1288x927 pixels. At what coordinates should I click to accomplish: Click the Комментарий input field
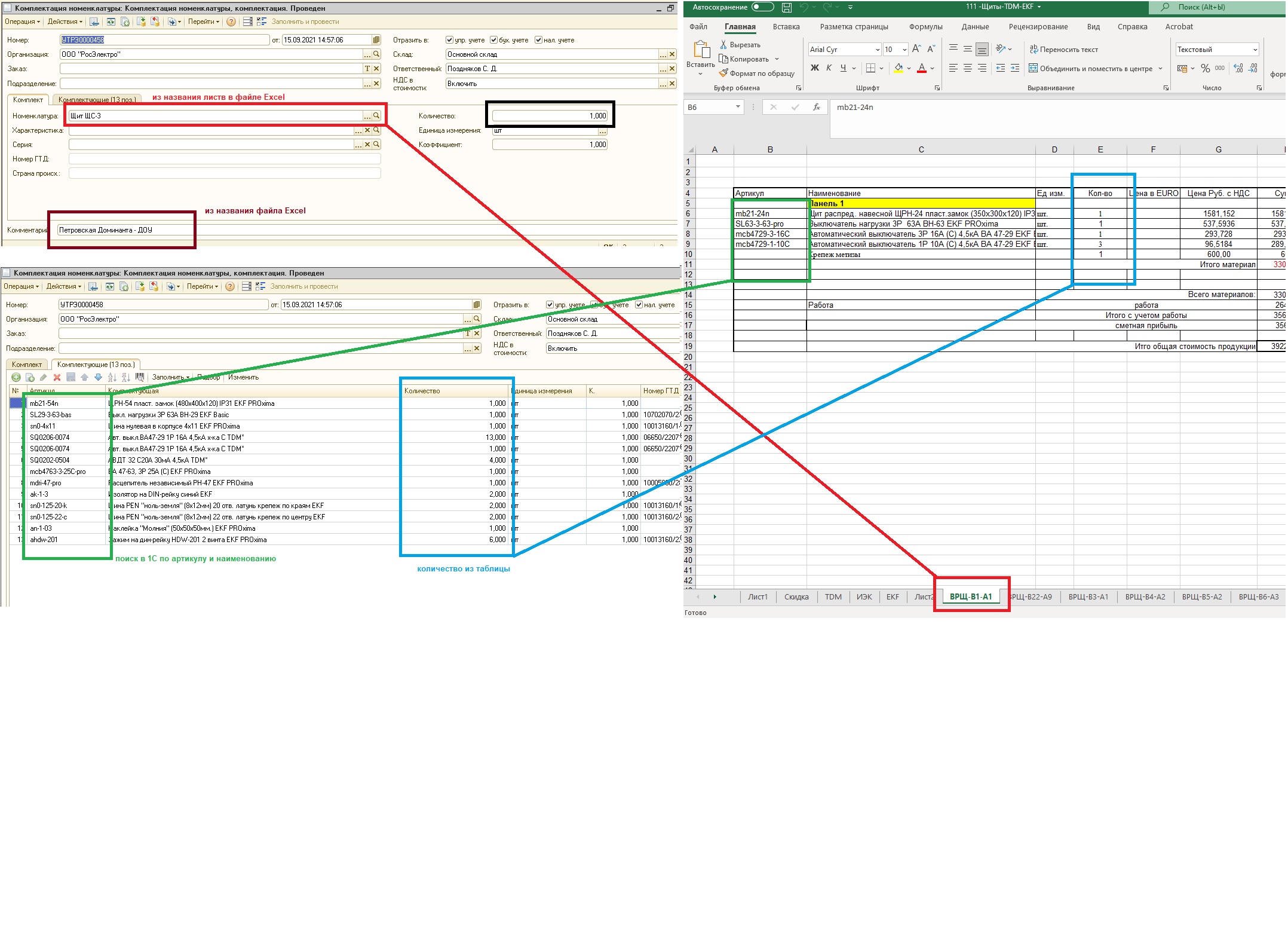pyautogui.click(x=358, y=230)
